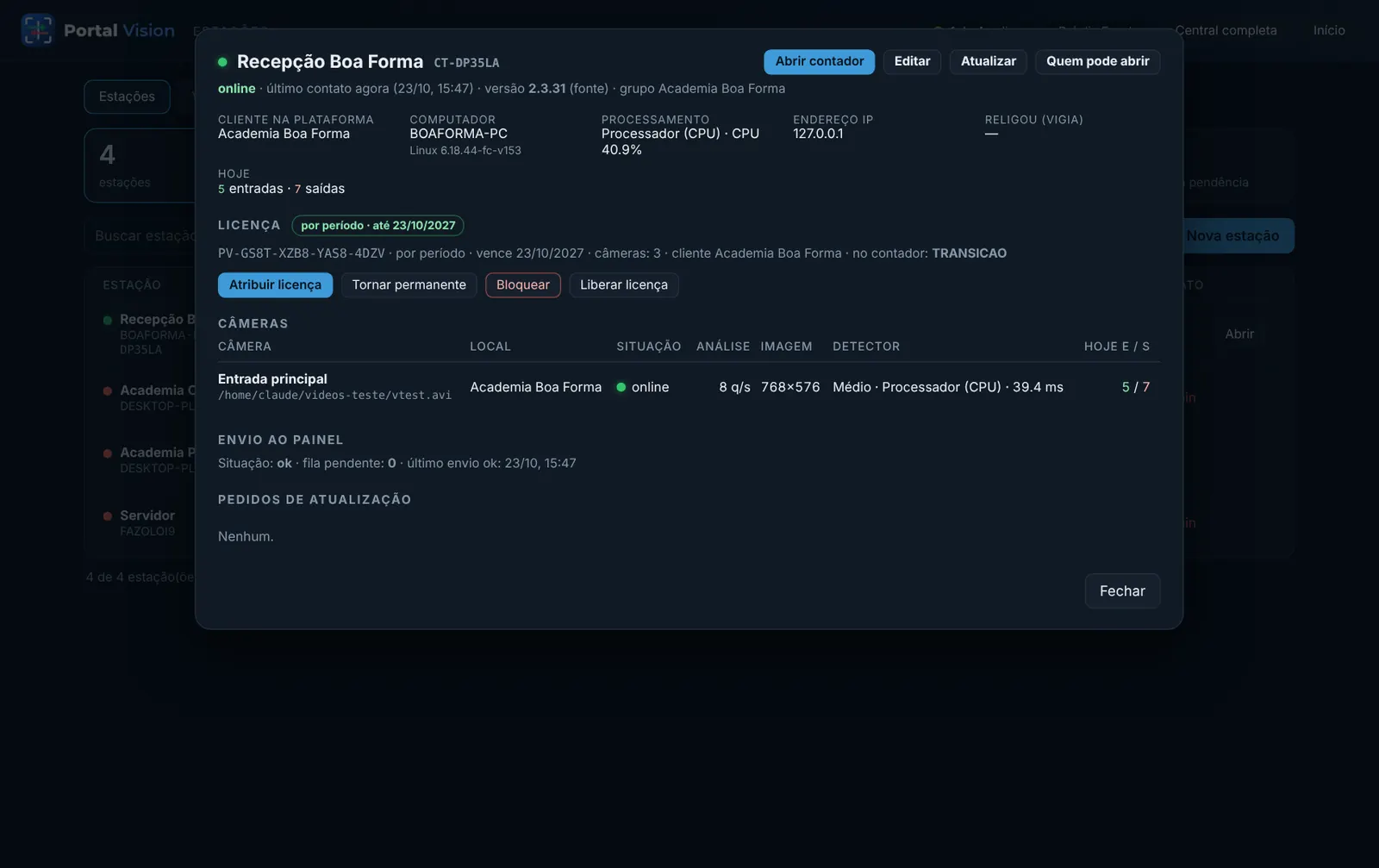Click the green online dot in the camera row

[621, 387]
